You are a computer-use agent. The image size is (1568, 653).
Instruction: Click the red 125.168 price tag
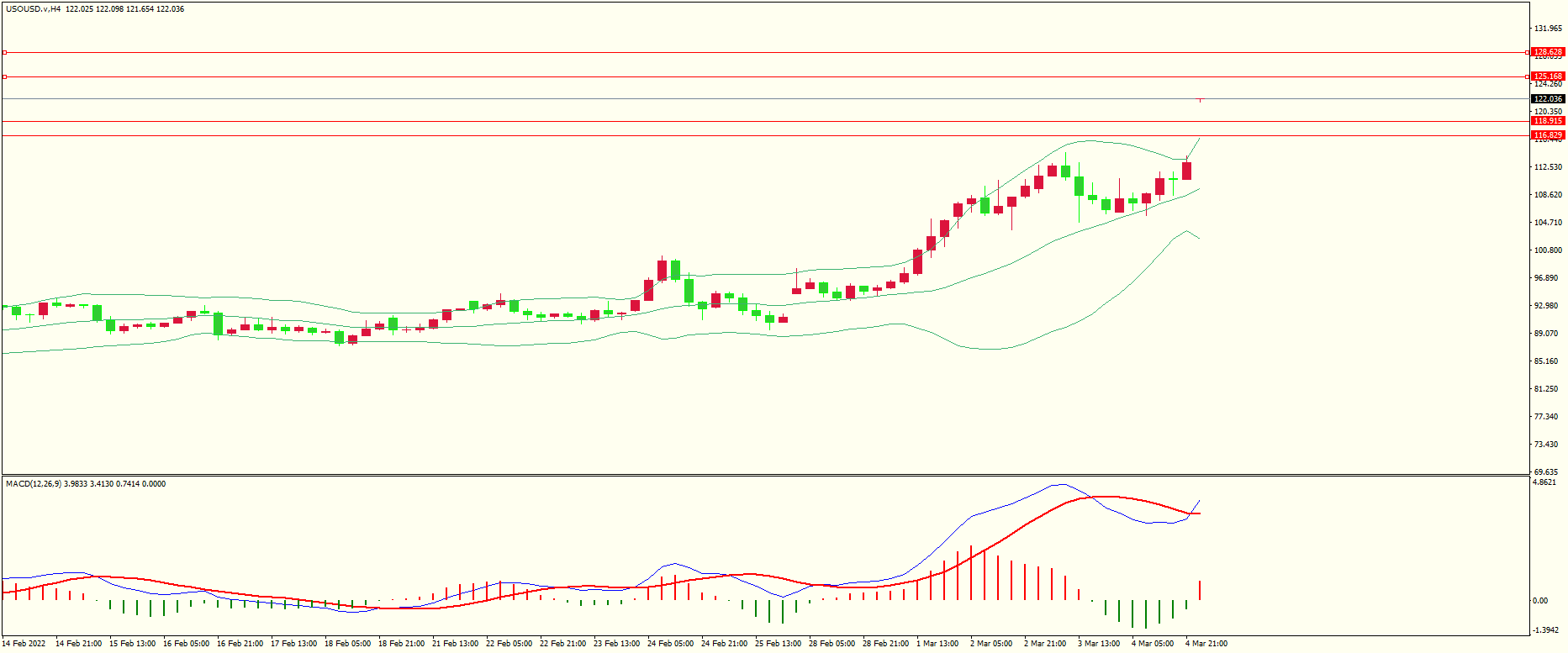[x=1547, y=76]
